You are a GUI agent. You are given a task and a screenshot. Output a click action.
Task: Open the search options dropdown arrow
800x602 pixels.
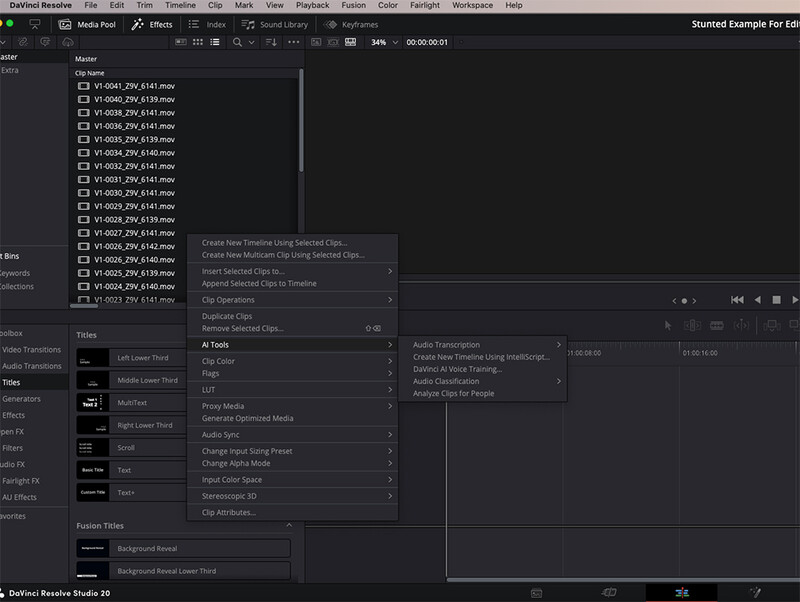click(252, 42)
